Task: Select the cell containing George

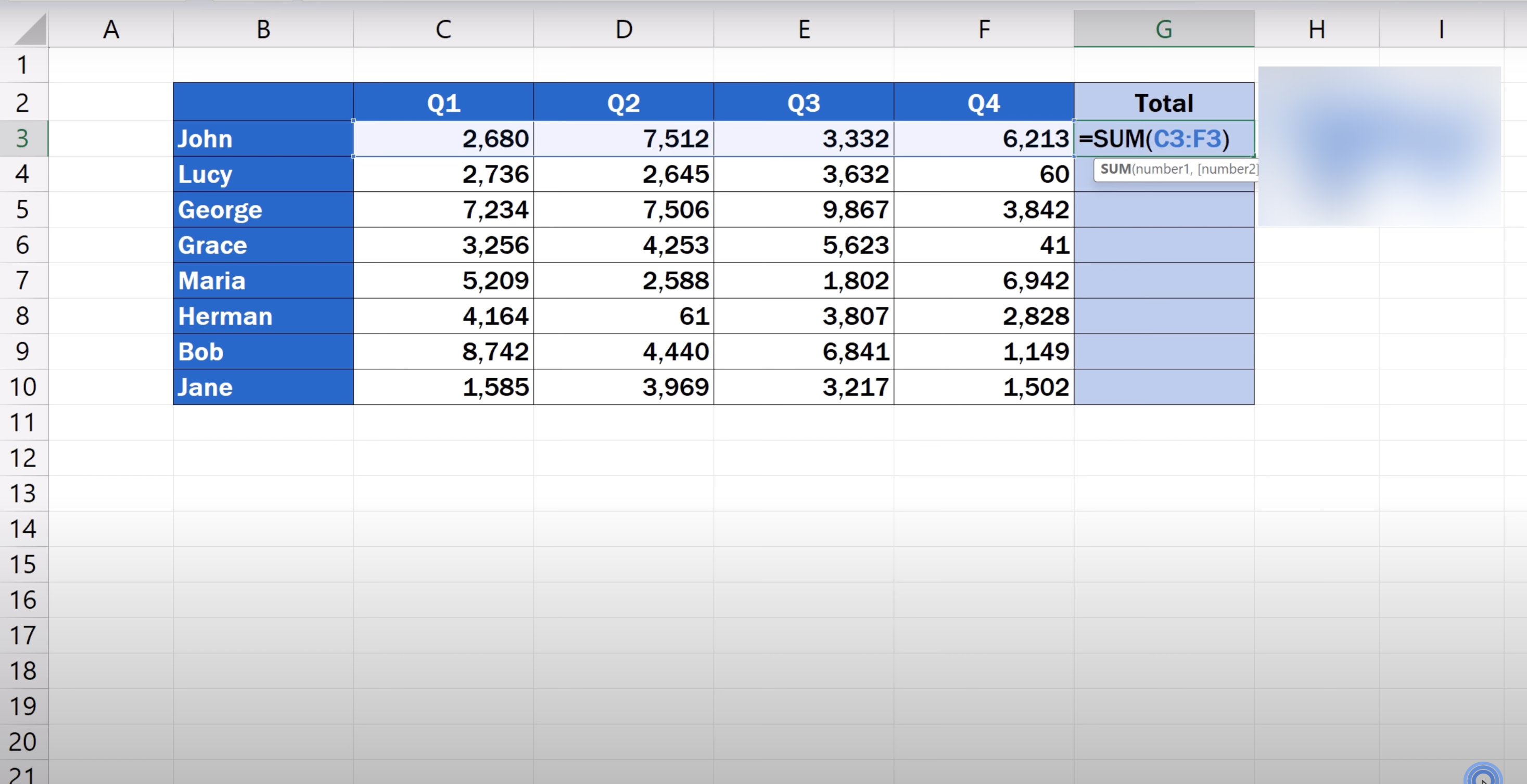Action: click(x=263, y=209)
